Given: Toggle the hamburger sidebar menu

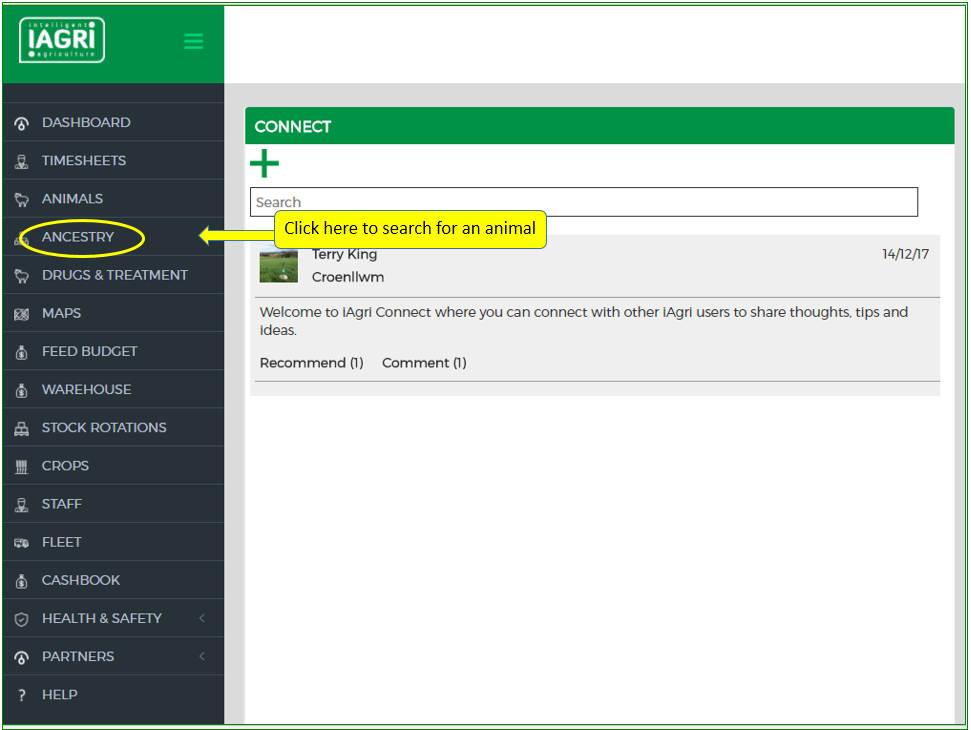Looking at the screenshot, I should coord(193,41).
